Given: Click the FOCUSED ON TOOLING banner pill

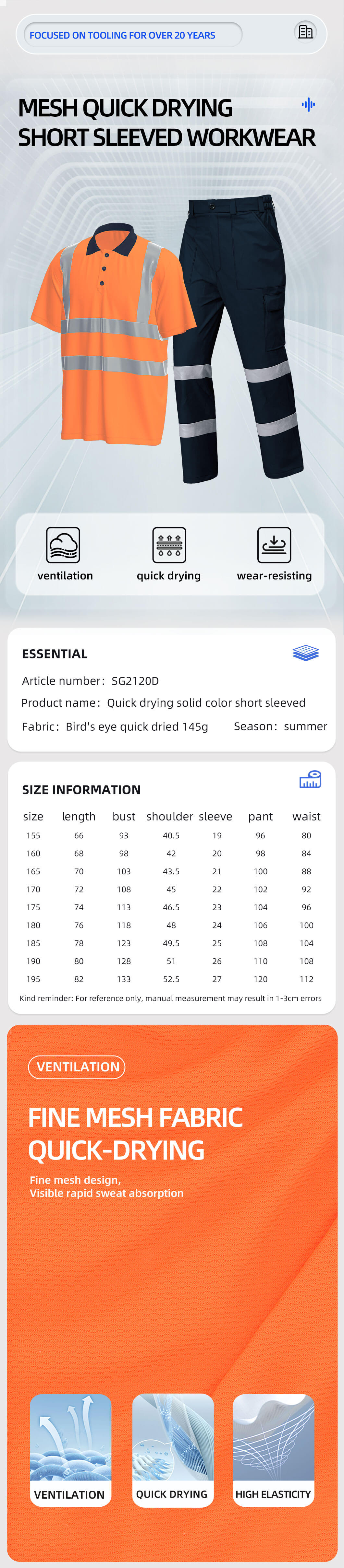Looking at the screenshot, I should pos(133,35).
